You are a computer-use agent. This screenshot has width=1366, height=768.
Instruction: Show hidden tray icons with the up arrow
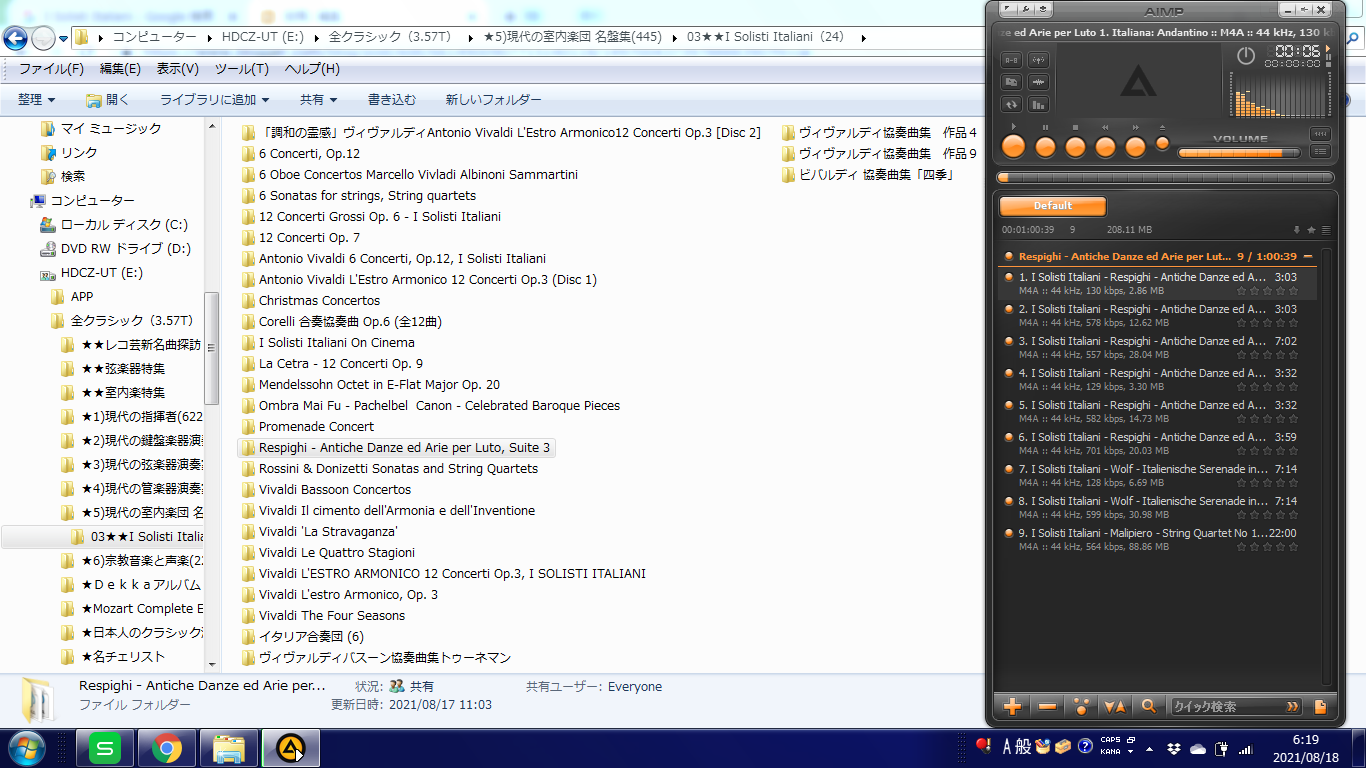(1149, 748)
